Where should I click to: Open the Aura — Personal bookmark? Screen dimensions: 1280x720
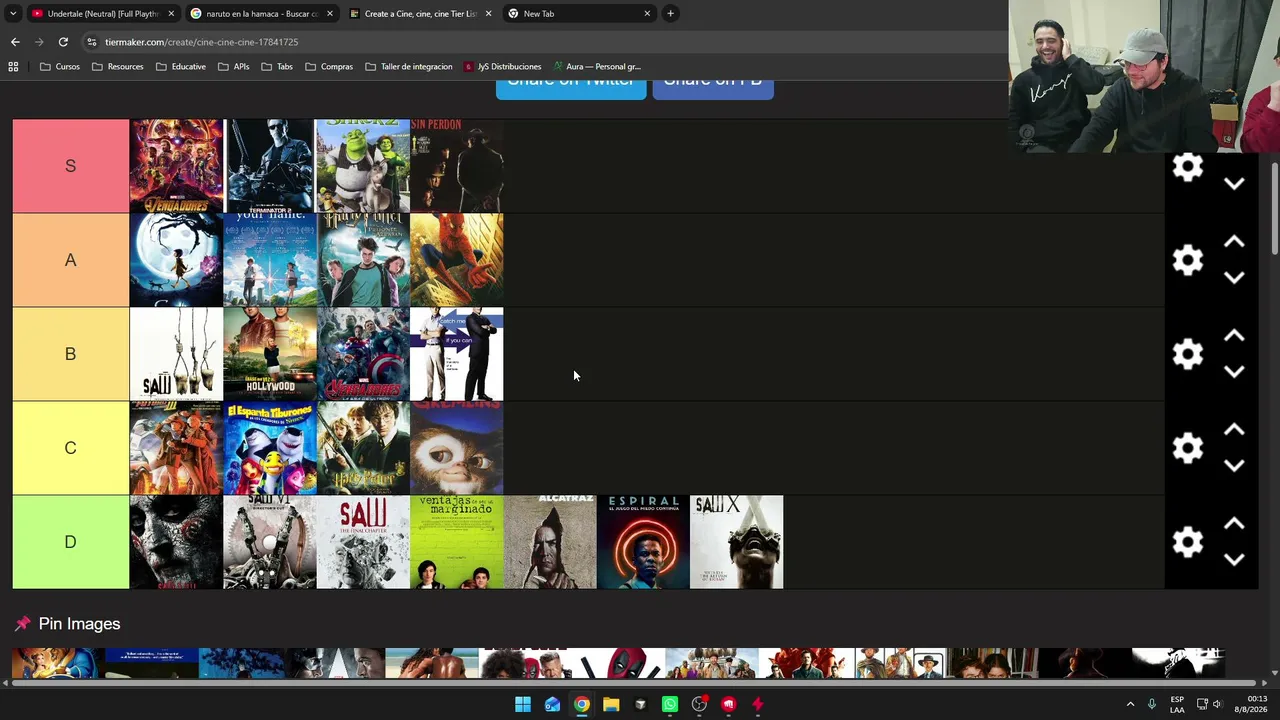click(x=596, y=67)
